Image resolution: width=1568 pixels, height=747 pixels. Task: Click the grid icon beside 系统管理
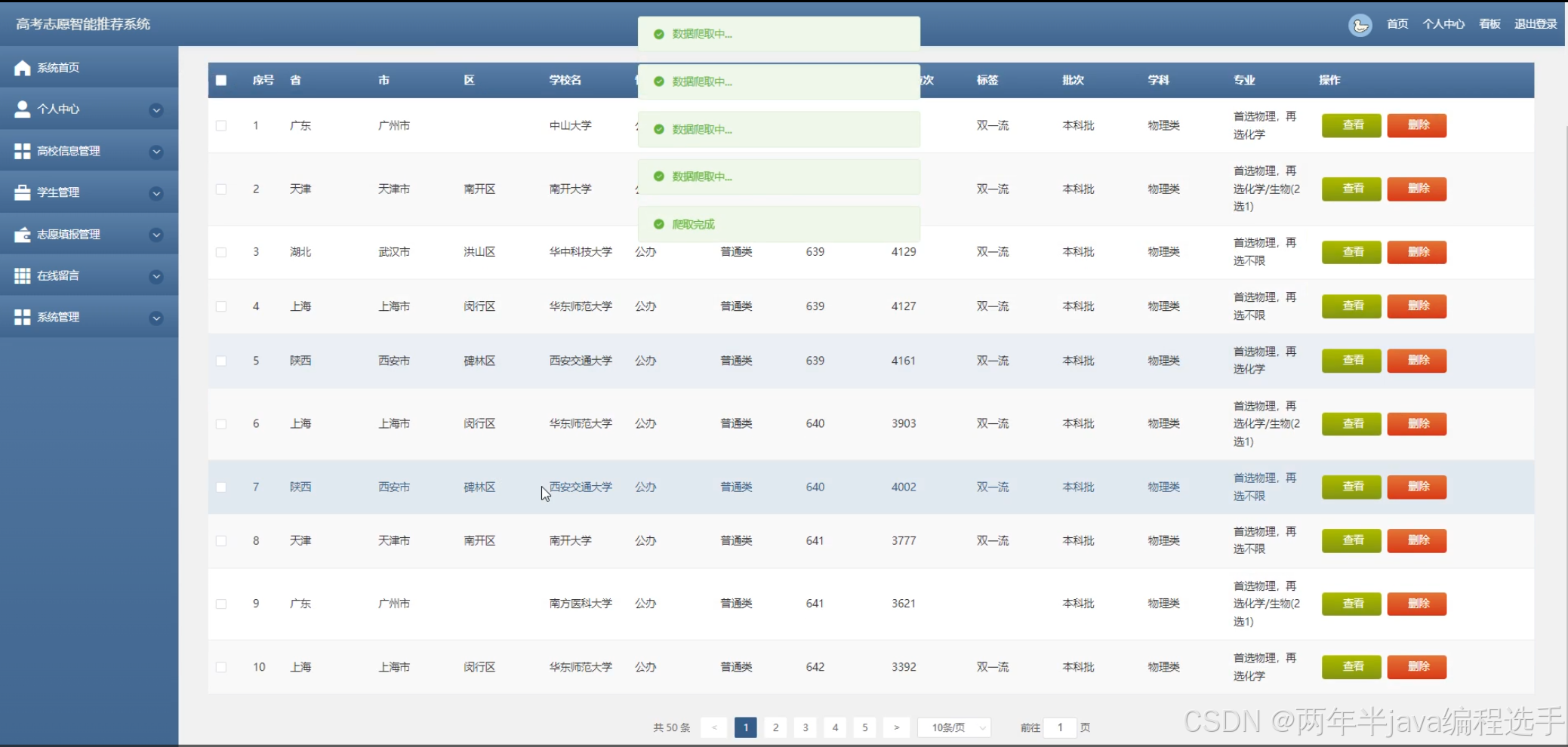coord(23,317)
